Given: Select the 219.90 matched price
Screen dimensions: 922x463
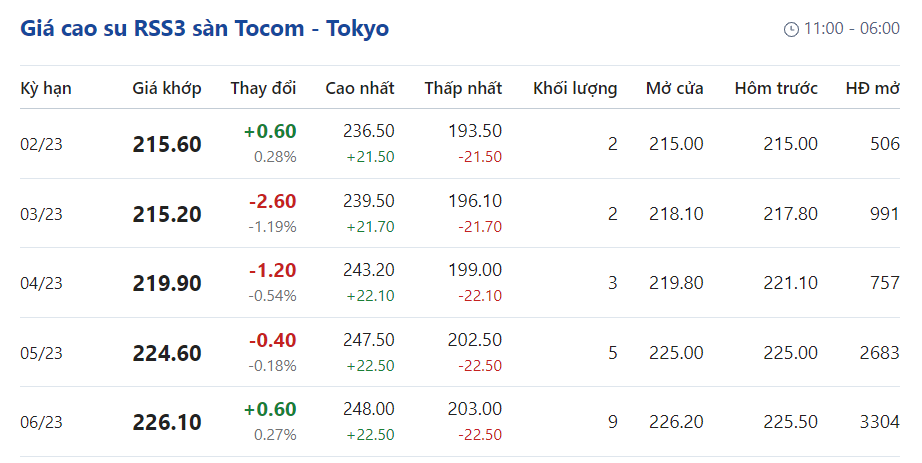Looking at the screenshot, I should (167, 283).
